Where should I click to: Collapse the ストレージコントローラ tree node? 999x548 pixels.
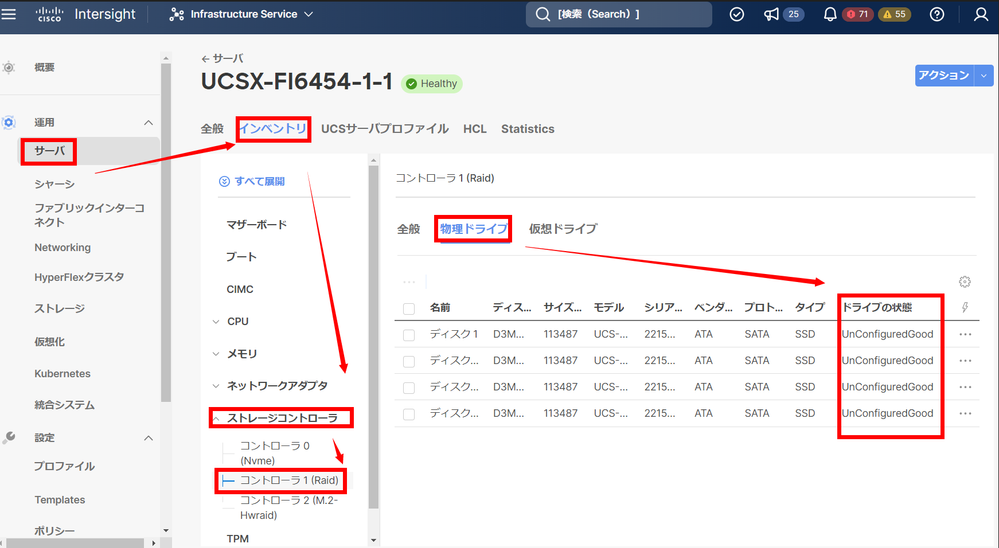click(x=216, y=419)
